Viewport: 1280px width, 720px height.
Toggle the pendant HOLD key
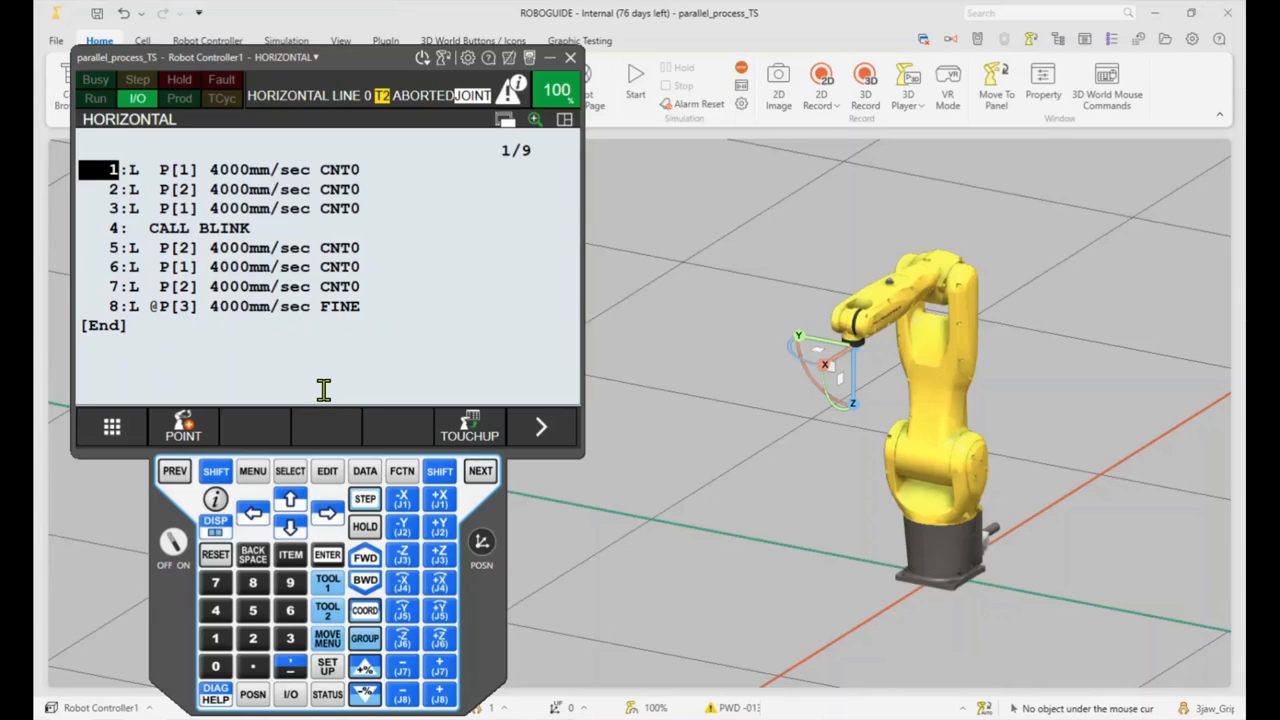(x=364, y=527)
